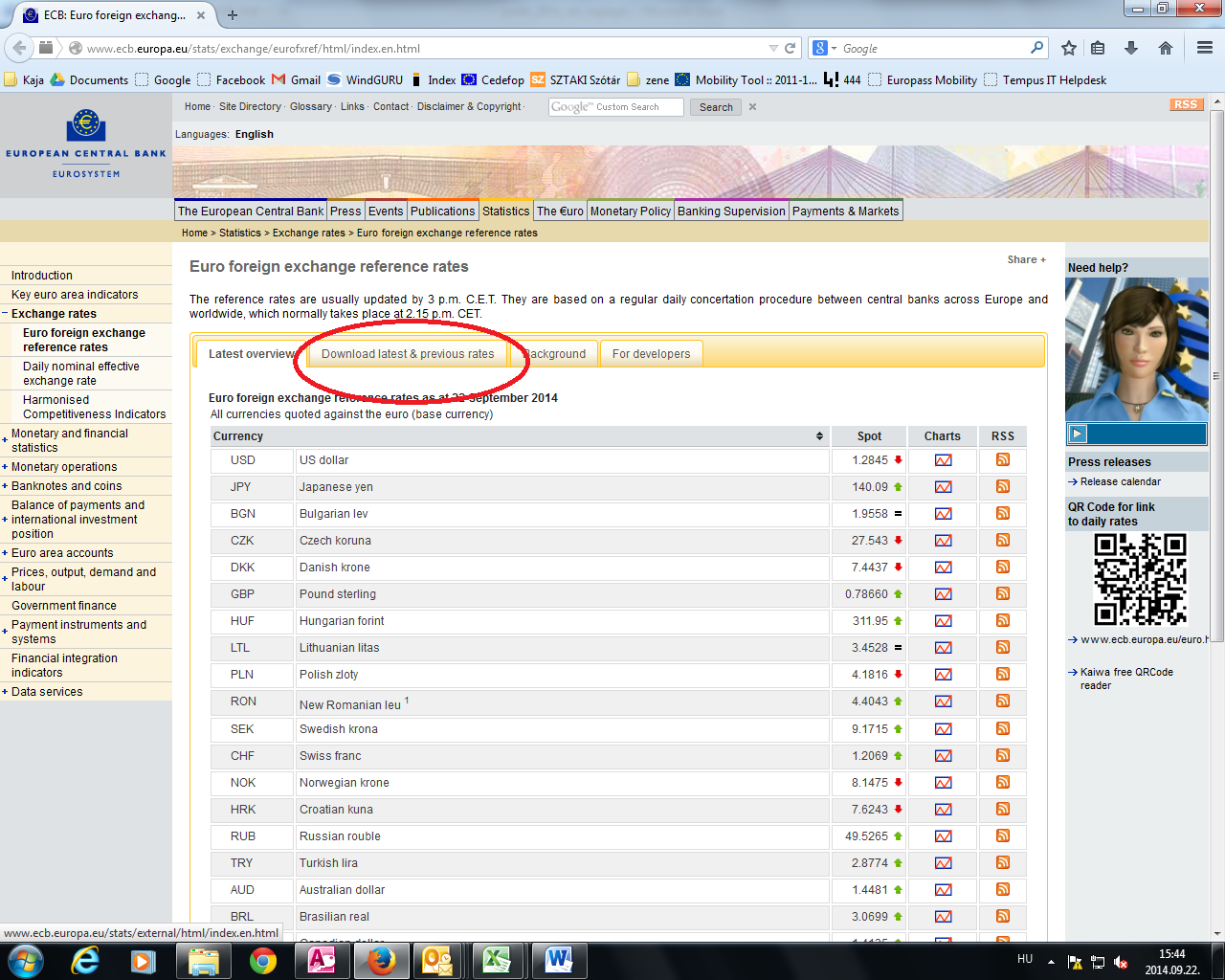Viewport: 1225px width, 980px height.
Task: Expand Monetary and financial statistics in the sidebar
Action: coord(5,440)
